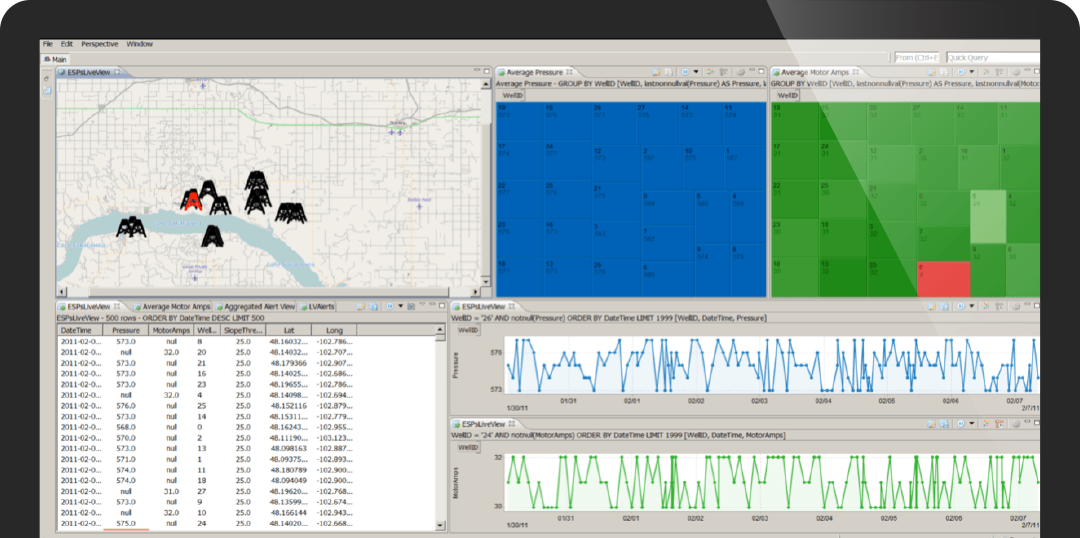Image resolution: width=1080 pixels, height=538 pixels.
Task: Open dropdown arrow beside pause in MotorAmps chart panel
Action: coord(972,424)
